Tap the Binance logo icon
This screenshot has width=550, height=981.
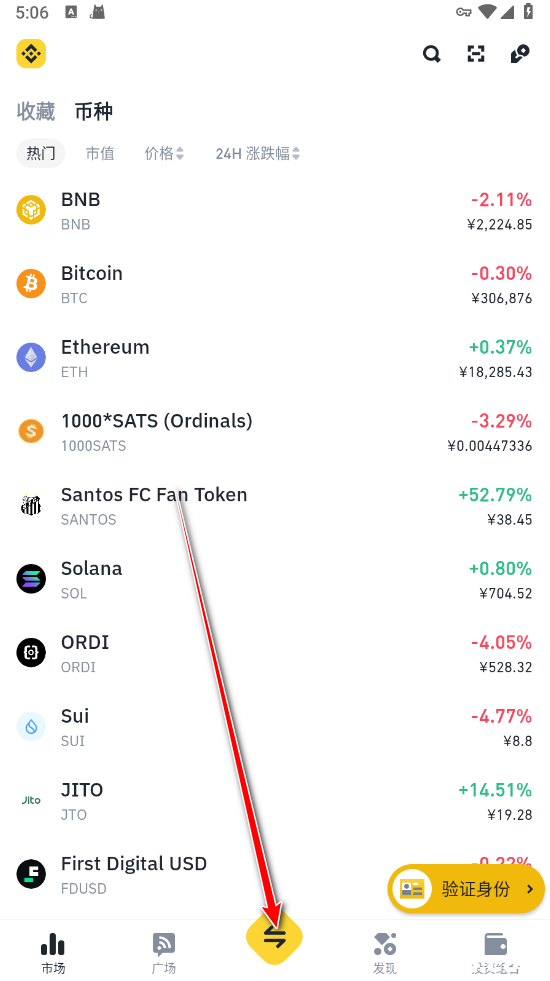(31, 54)
